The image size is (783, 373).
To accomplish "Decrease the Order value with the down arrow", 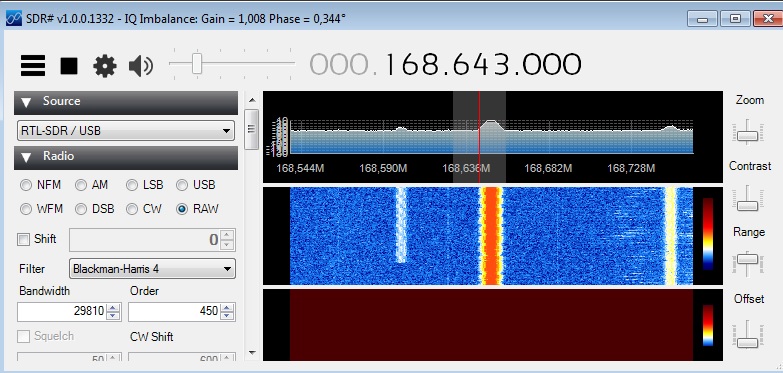I will point(227,316).
